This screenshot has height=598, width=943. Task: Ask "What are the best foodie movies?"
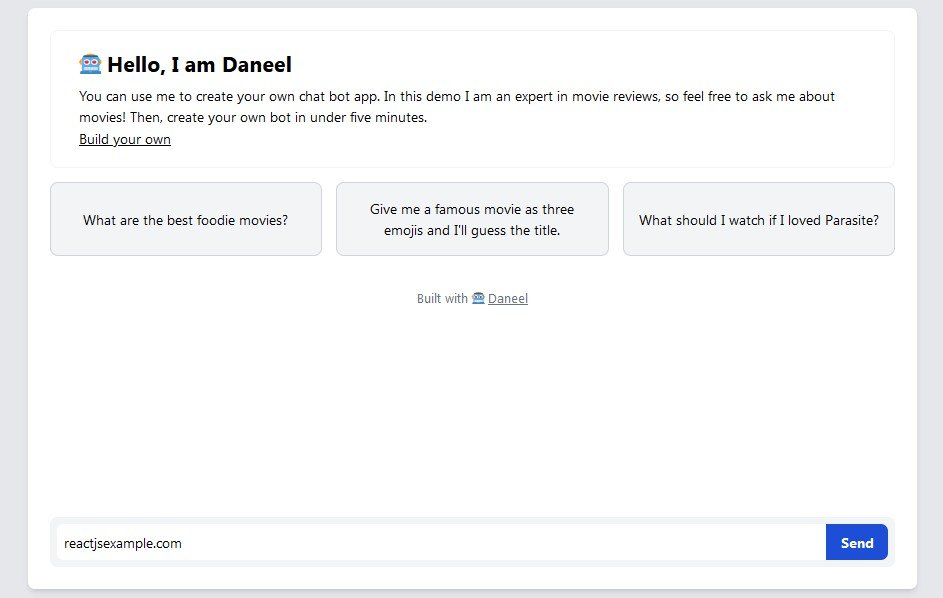[x=186, y=220]
